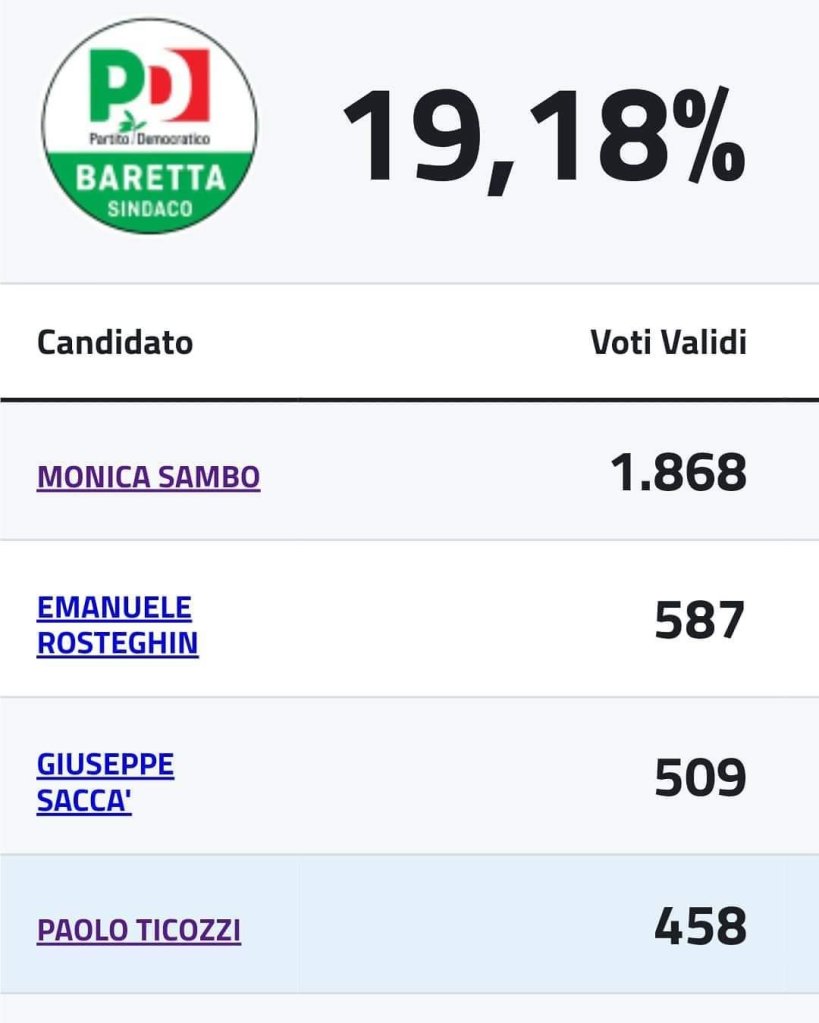Screen dimensions: 819x1023
Task: Click the SINDACO label on the party logo
Action: (150, 210)
